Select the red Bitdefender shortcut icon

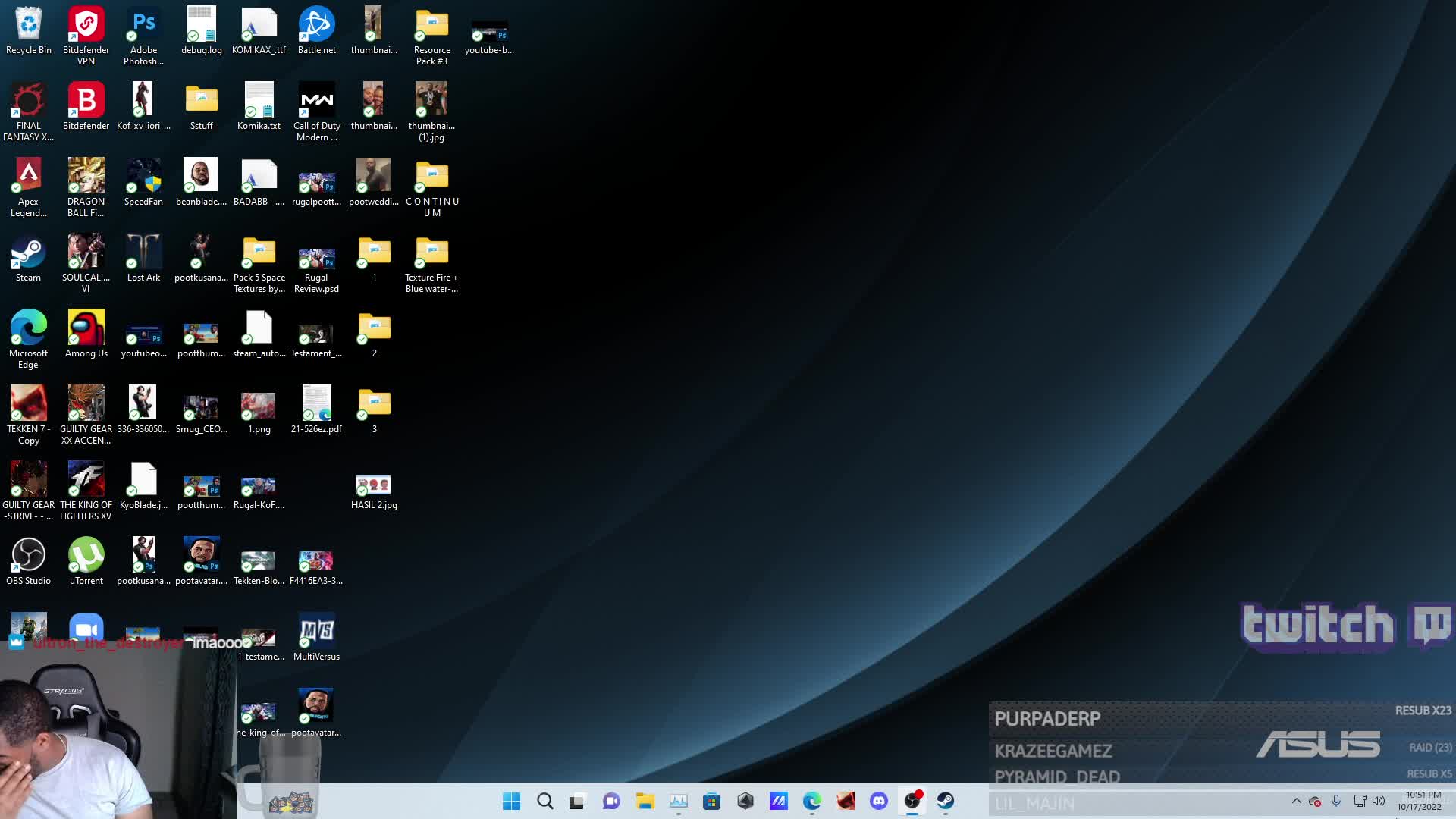pos(86,108)
